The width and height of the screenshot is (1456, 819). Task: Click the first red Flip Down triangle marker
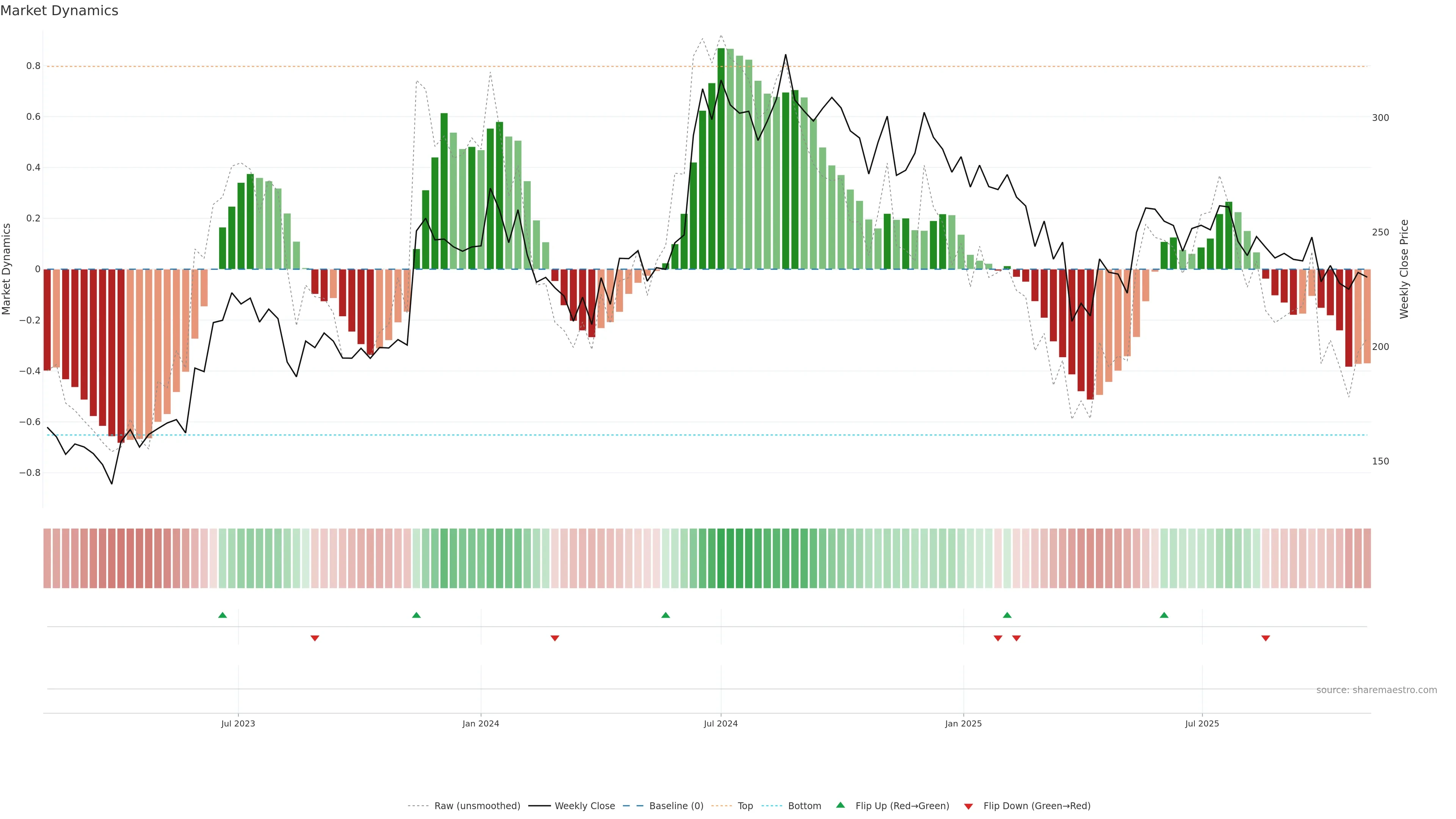coord(315,638)
